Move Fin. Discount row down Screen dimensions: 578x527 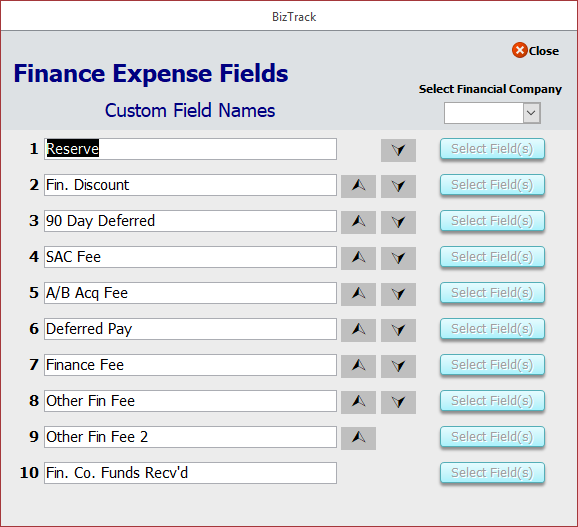pos(398,186)
